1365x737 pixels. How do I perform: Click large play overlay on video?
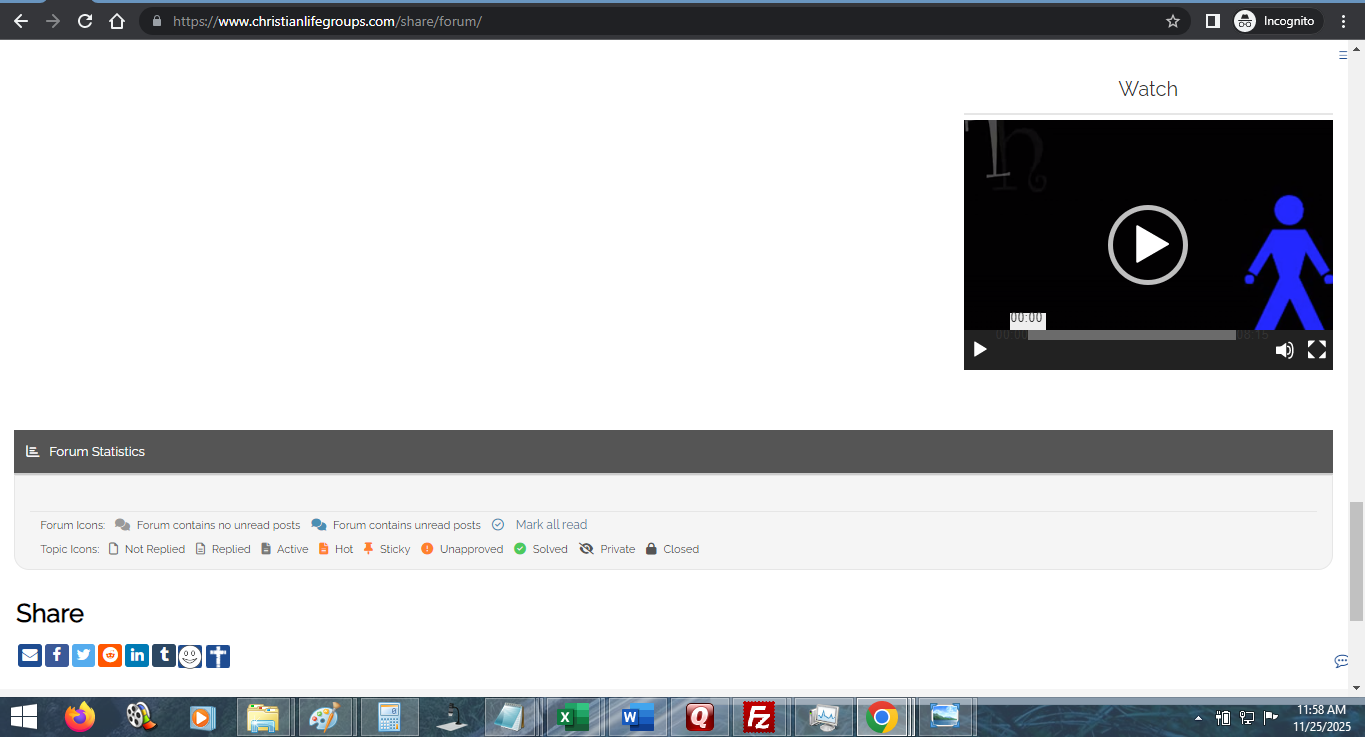click(1147, 245)
